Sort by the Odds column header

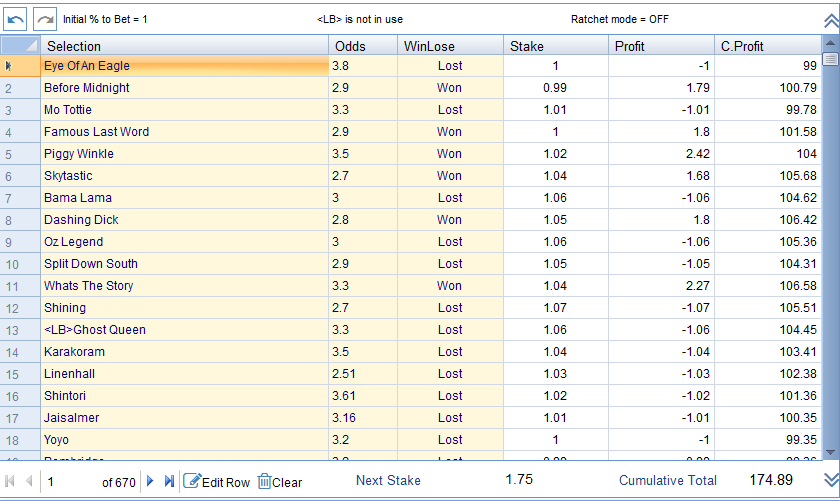[x=363, y=46]
